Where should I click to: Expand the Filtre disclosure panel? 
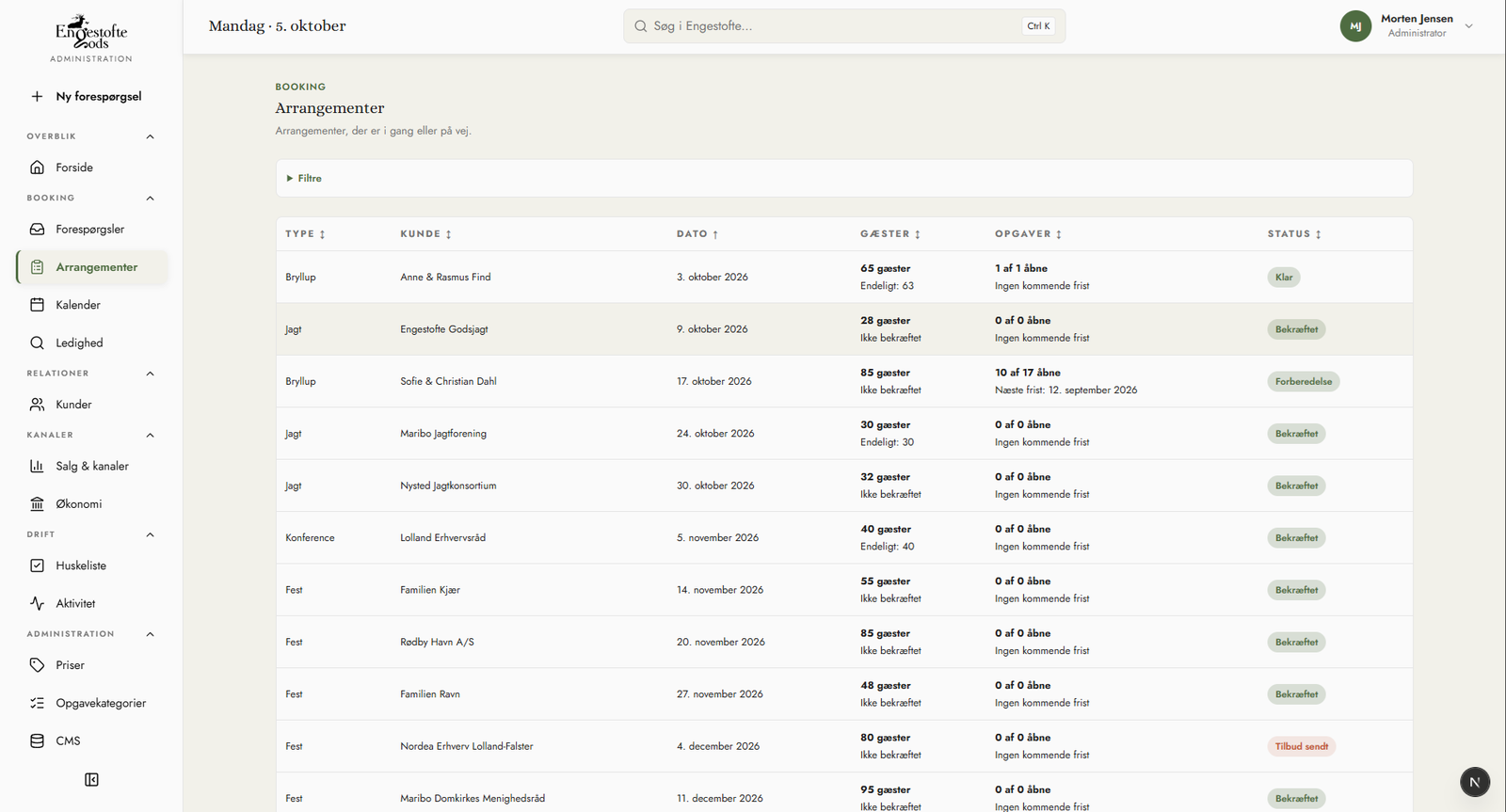[x=304, y=178]
